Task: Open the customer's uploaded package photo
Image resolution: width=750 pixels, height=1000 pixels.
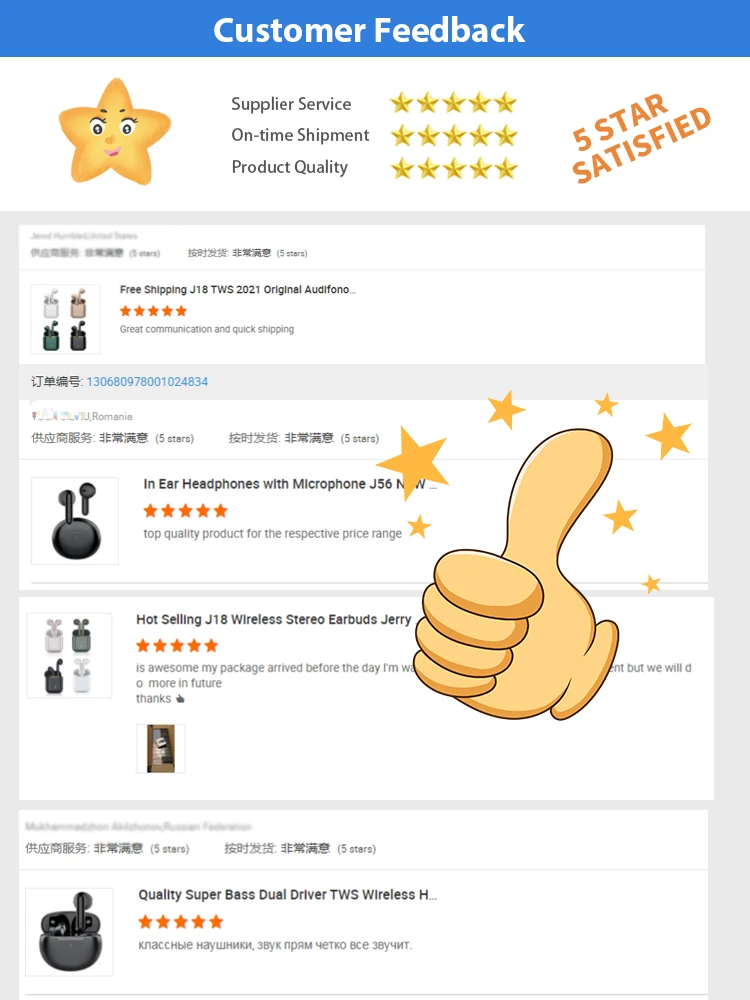Action: point(161,749)
